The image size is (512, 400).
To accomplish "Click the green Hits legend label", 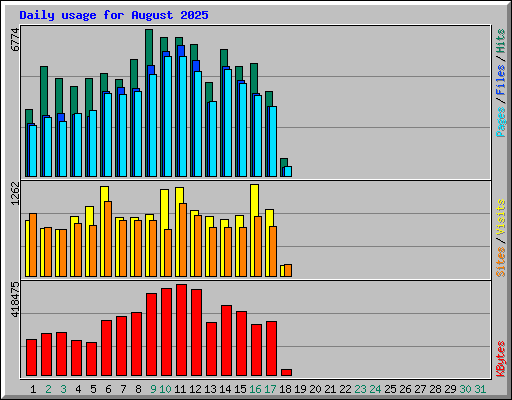I will pyautogui.click(x=501, y=41).
